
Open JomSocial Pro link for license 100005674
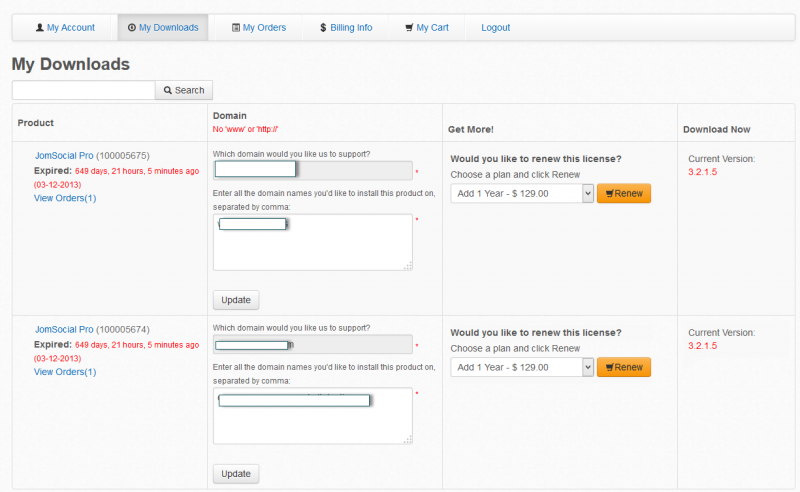click(x=64, y=330)
